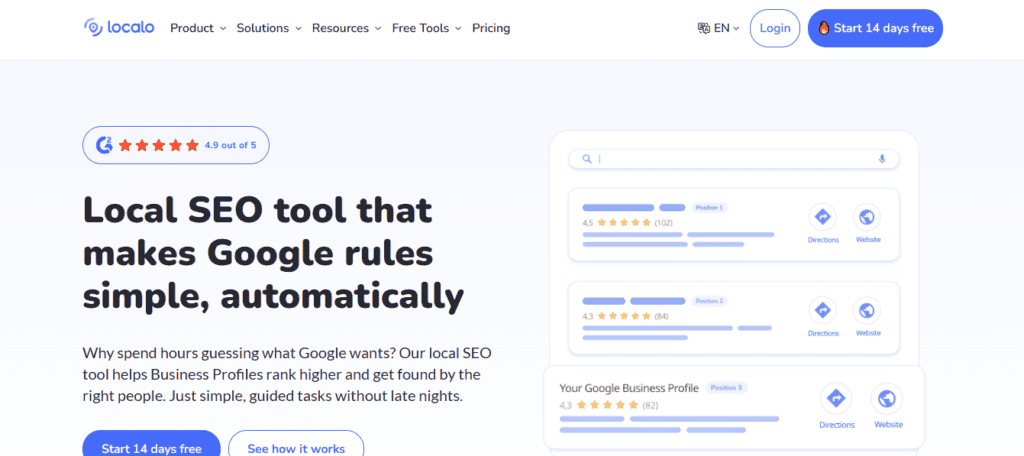1024x456 pixels.
Task: Expand the Free Tools dropdown chevron
Action: coord(458,29)
